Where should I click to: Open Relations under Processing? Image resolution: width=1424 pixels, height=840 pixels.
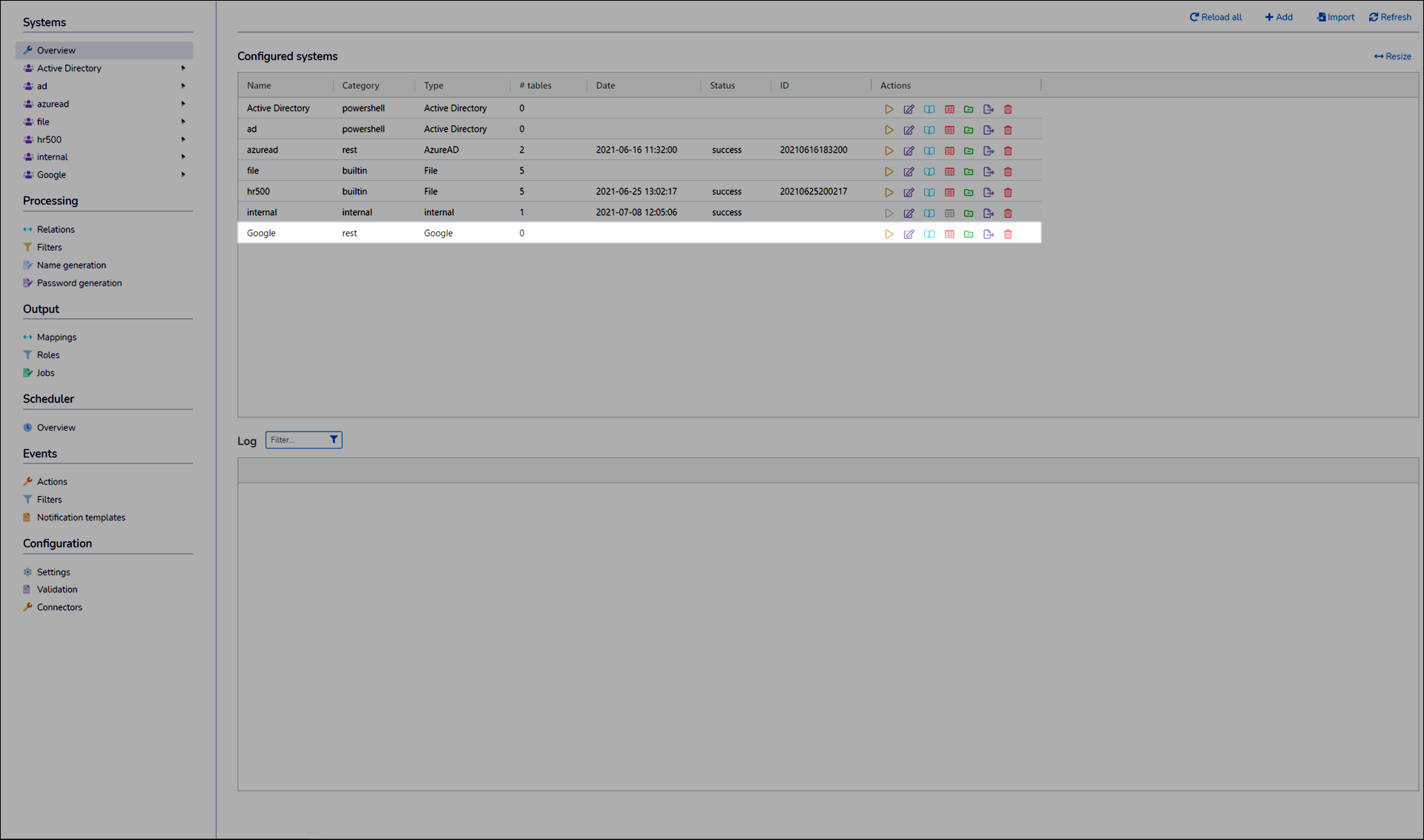click(x=56, y=230)
